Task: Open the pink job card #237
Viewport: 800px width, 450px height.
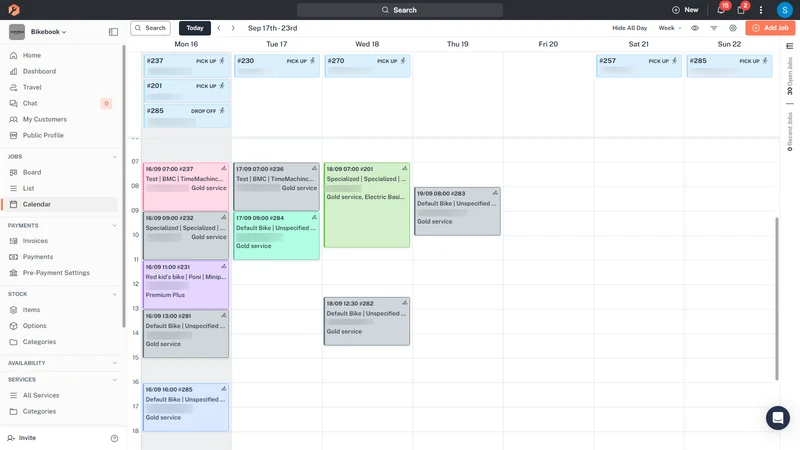Action: (x=186, y=187)
